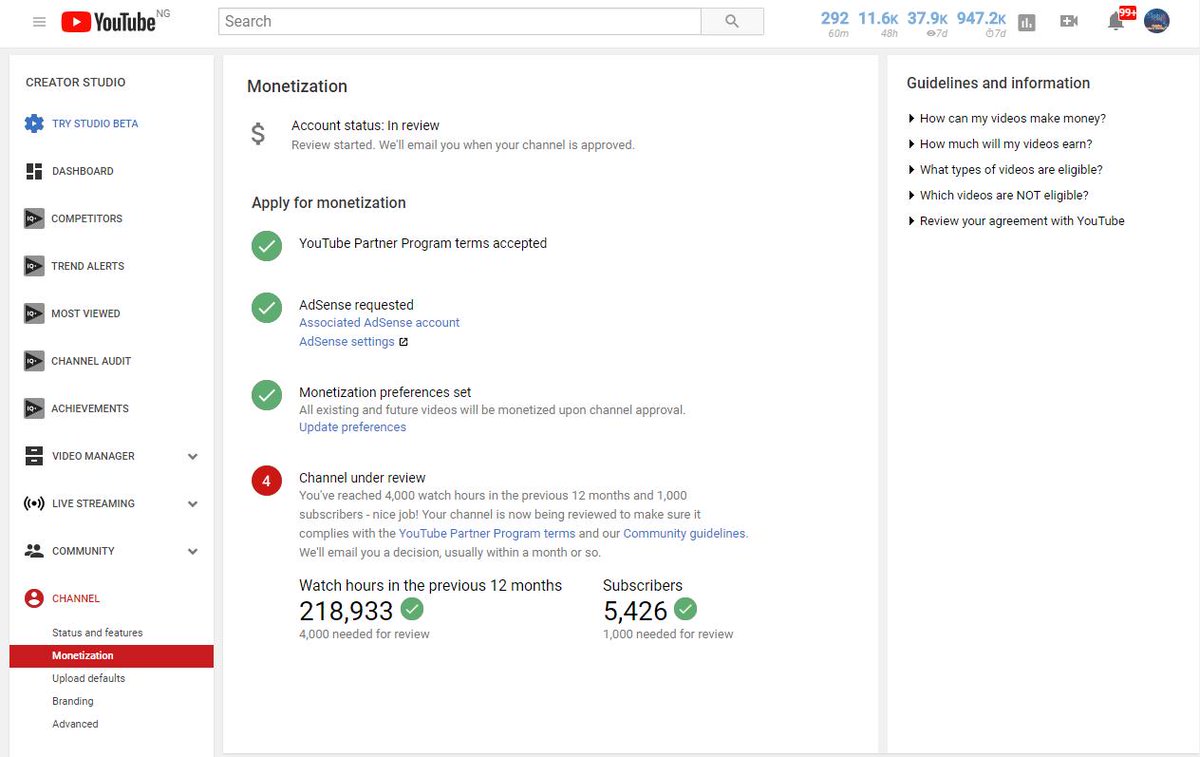Screen dimensions: 1200x757
Task: Click the 947.2K 7d stat
Action: (x=981, y=23)
